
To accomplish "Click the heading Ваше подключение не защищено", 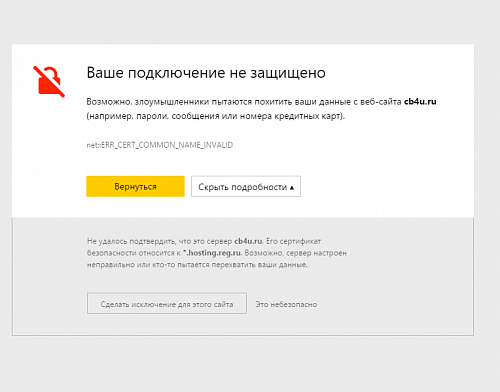I will pos(206,73).
